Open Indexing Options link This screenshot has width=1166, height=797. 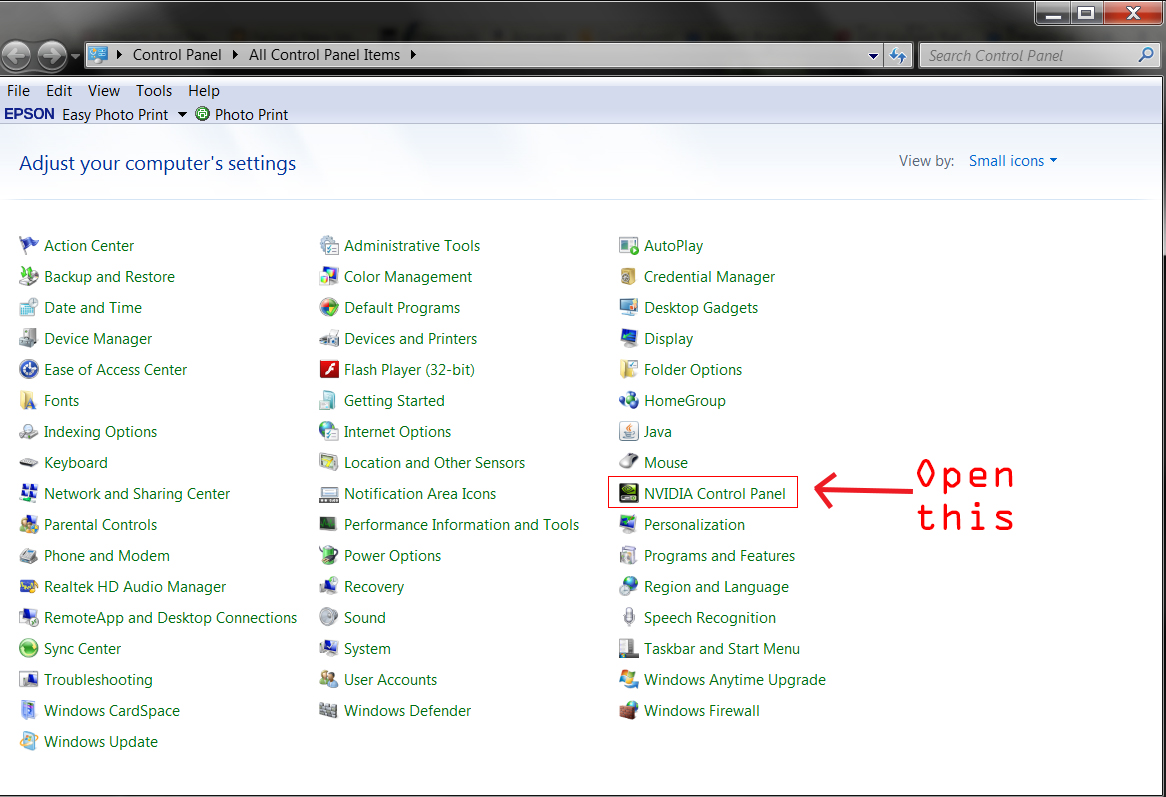pyautogui.click(x=100, y=431)
